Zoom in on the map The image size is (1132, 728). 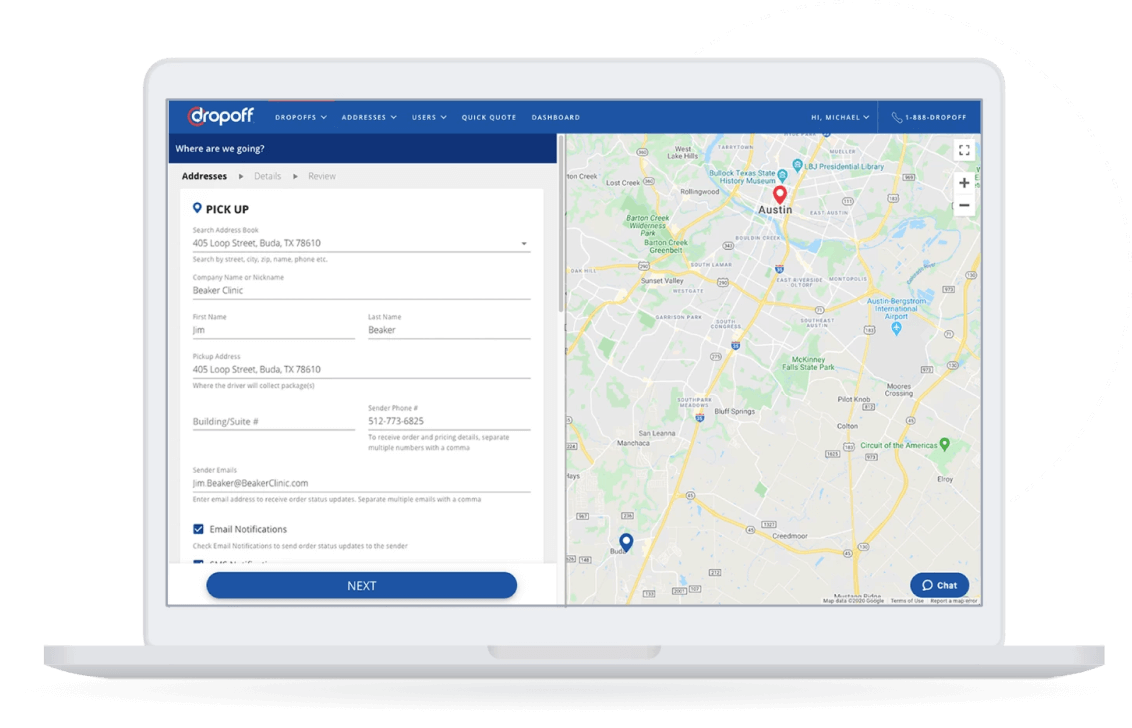(x=964, y=183)
